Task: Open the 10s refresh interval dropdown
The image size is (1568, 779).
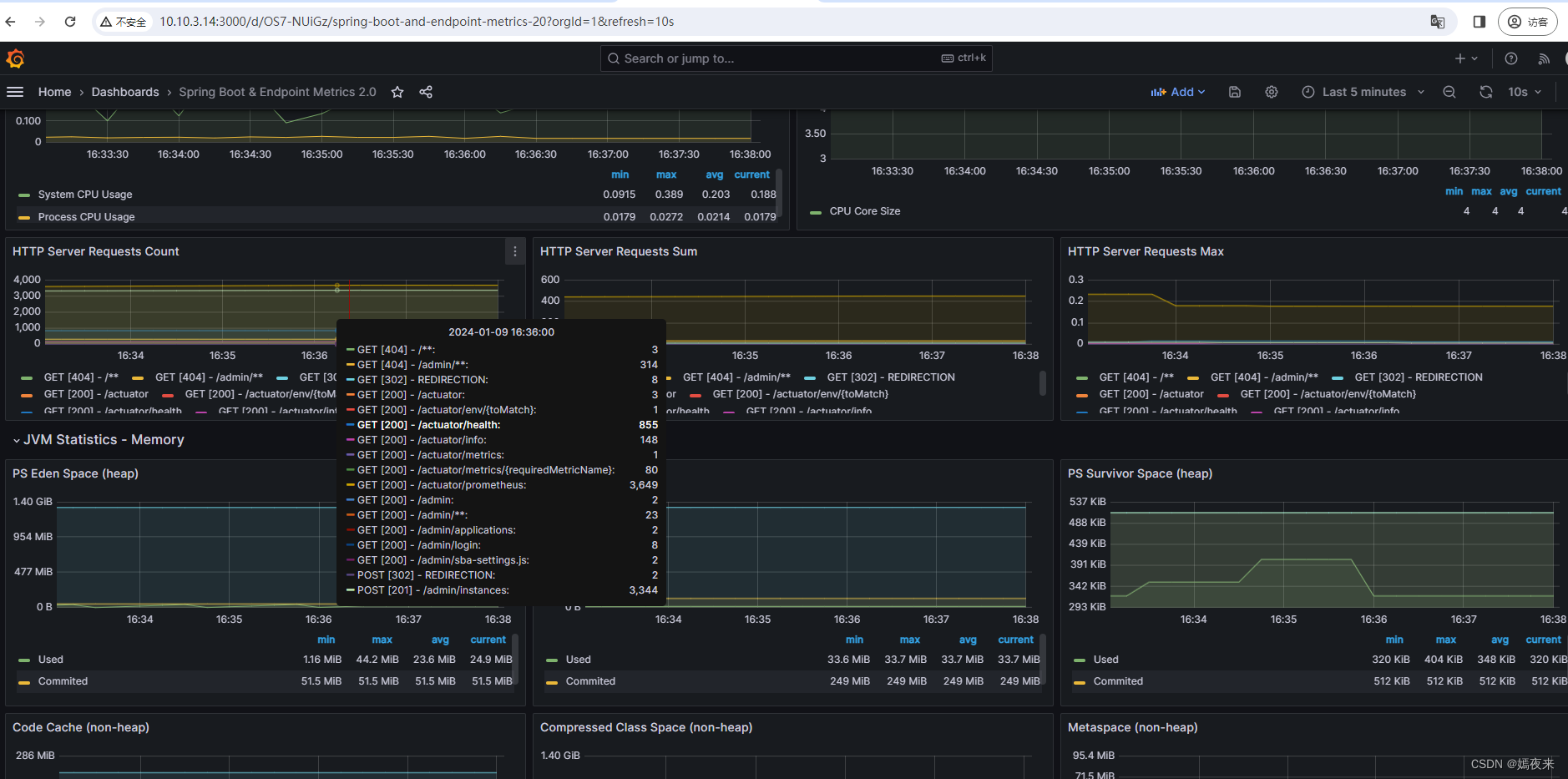Action: coord(1525,92)
